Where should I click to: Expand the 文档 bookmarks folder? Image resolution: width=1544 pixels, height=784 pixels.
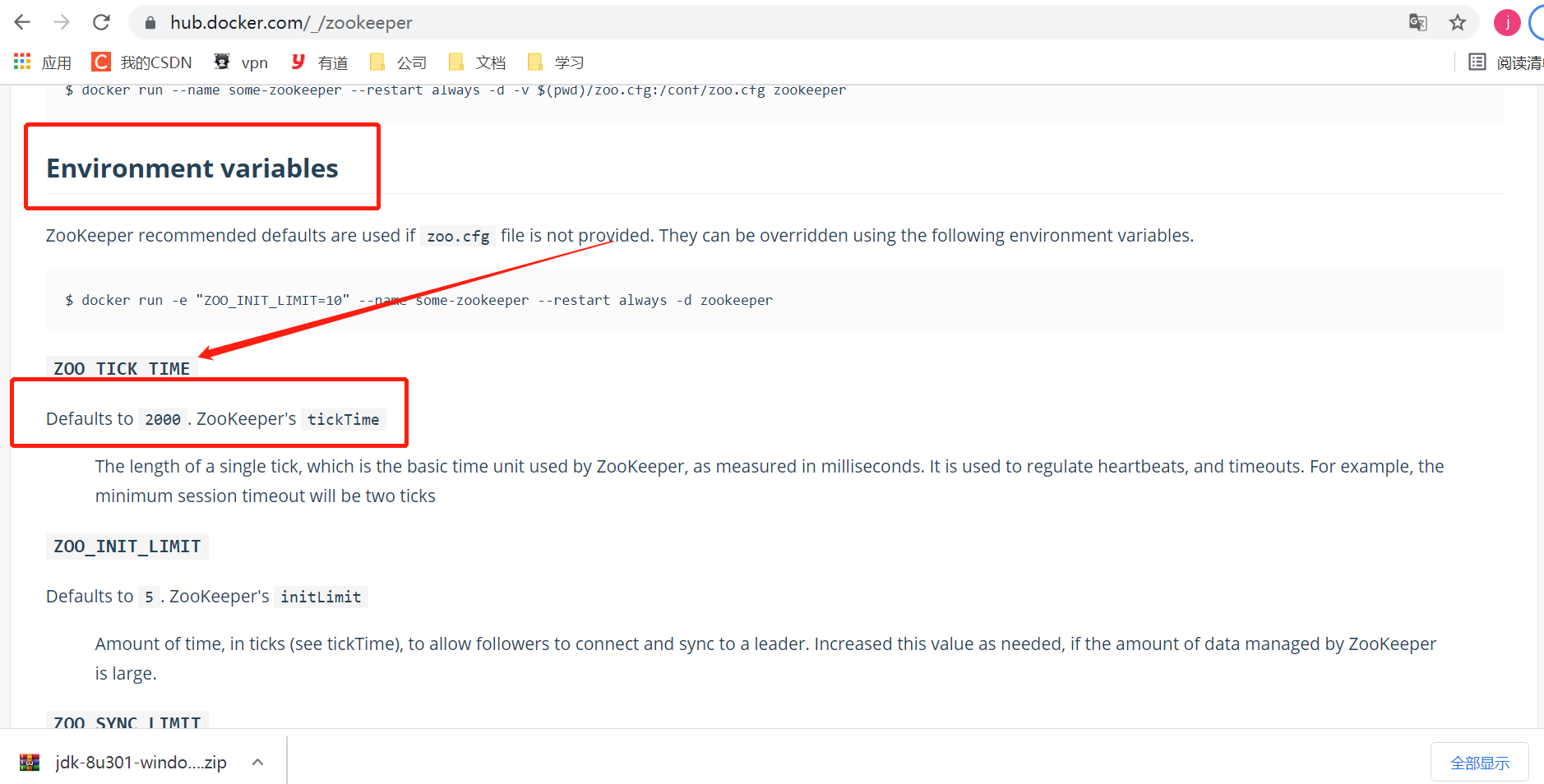477,62
